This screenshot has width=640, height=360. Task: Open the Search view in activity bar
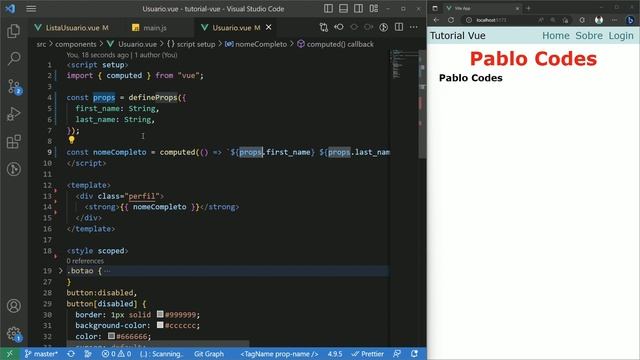[x=13, y=59]
